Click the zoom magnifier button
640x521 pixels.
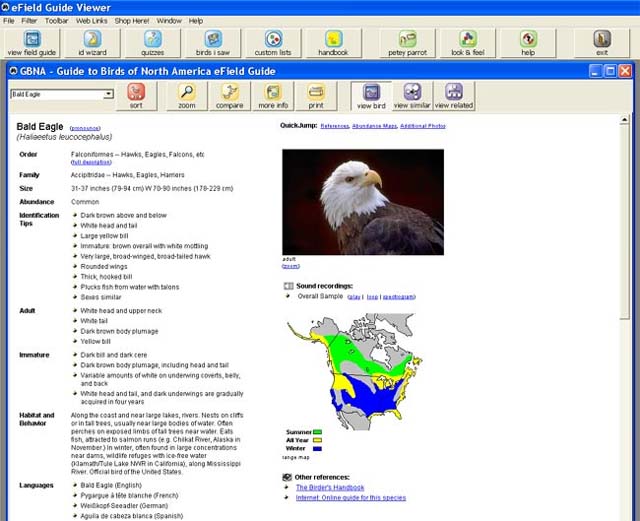click(187, 96)
